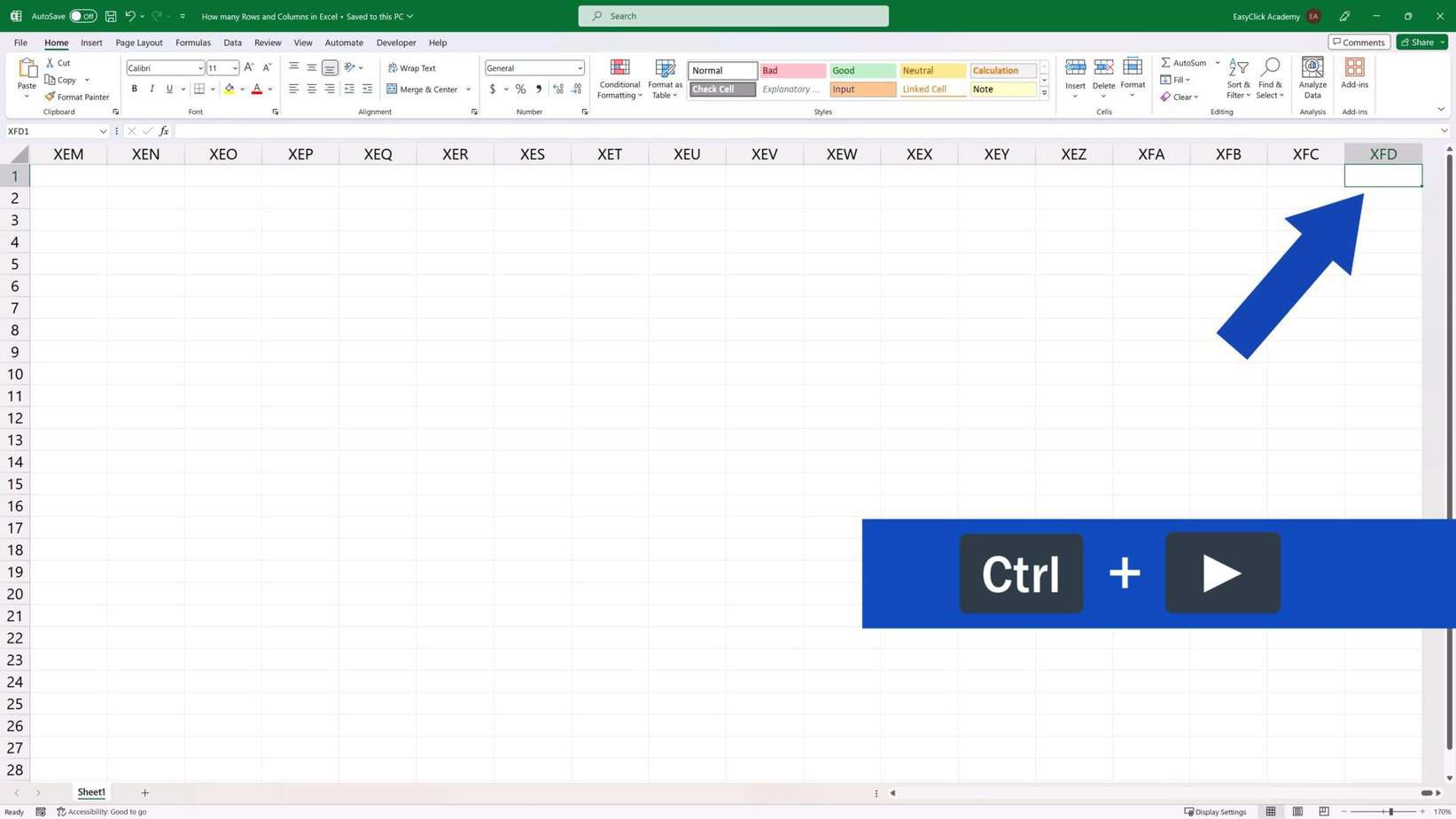The image size is (1456, 819).
Task: Open the Formulas ribbon tab
Action: click(192, 43)
